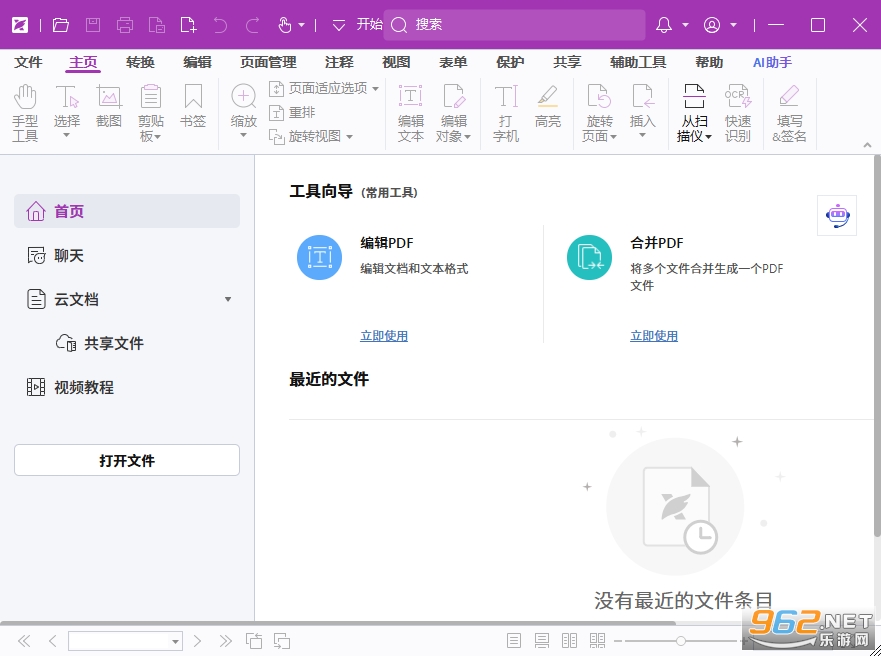Screen dimensions: 881x656
Task: Click the zoom slider handle in status bar
Action: (x=680, y=641)
